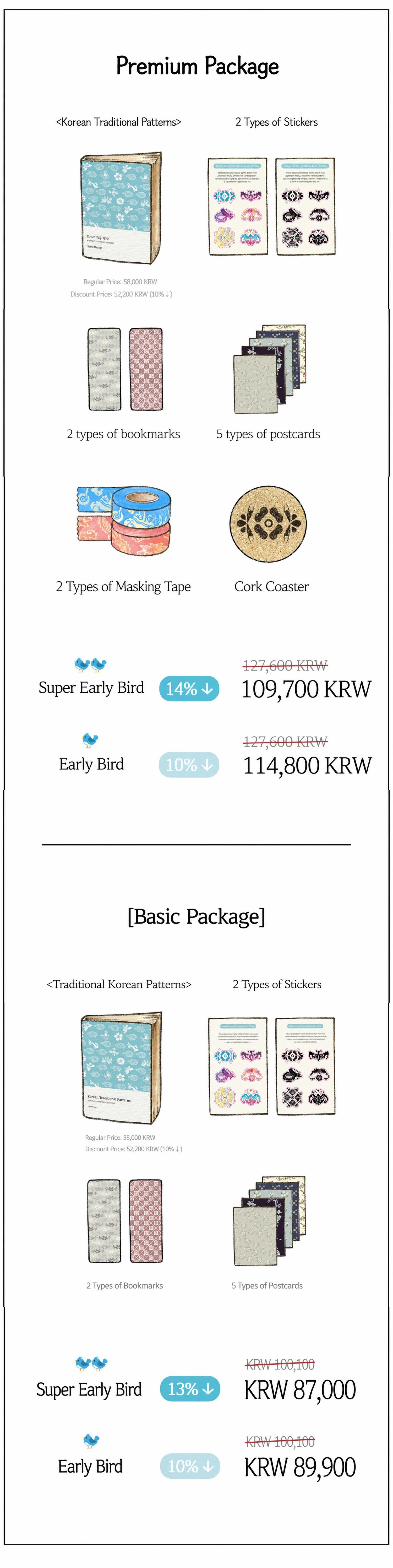Click the 109,700 KRW price
This screenshot has height=1568, width=393.
coord(306,689)
